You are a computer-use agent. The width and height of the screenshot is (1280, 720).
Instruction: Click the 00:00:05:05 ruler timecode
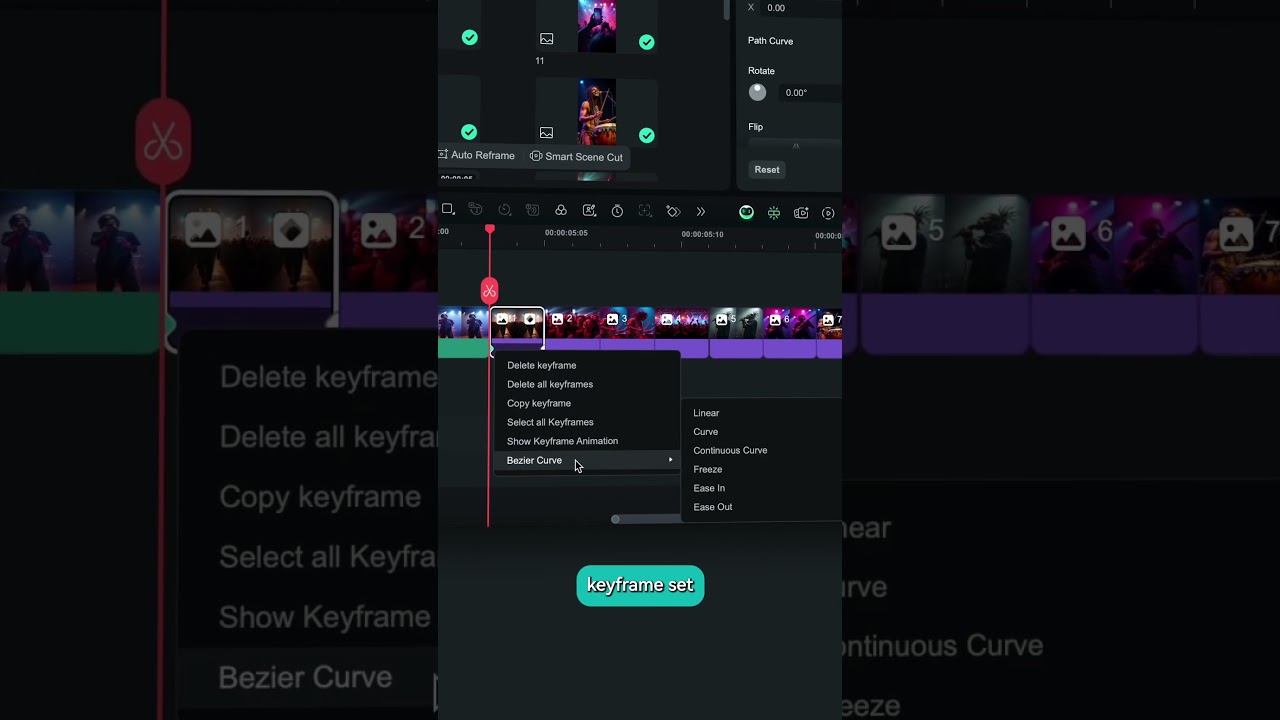click(566, 233)
